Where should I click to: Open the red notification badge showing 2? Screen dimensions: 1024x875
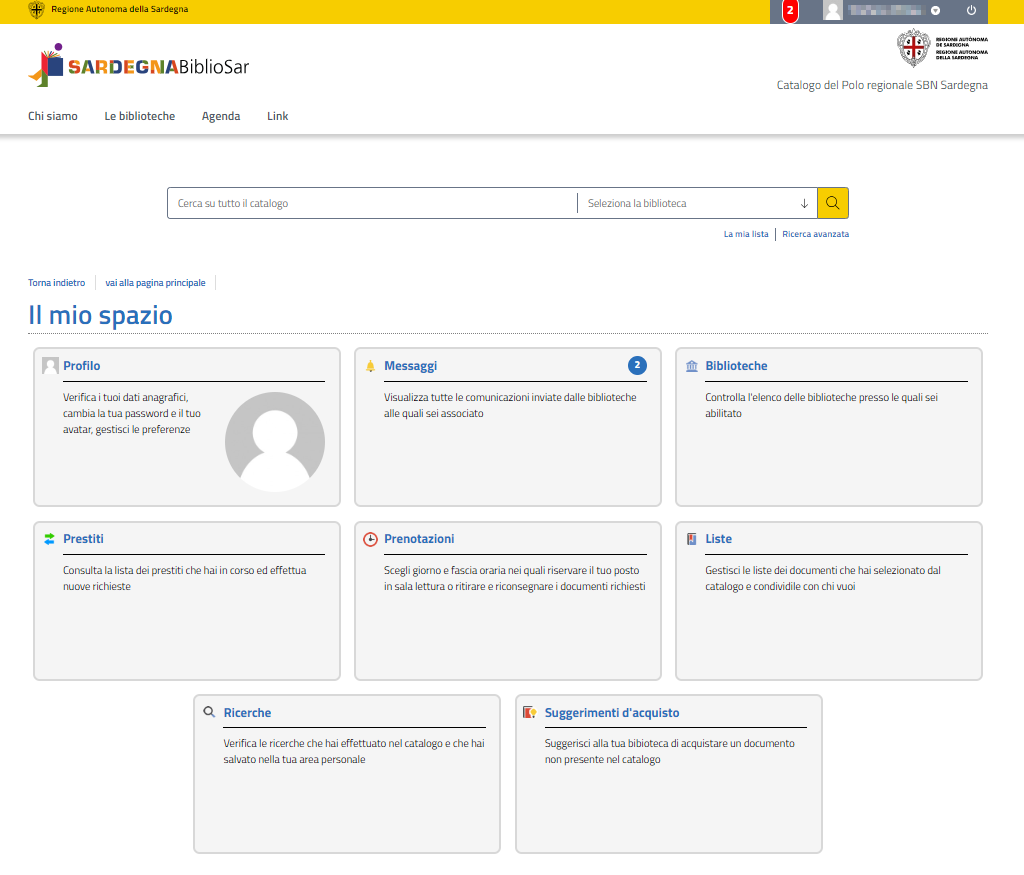coord(790,11)
